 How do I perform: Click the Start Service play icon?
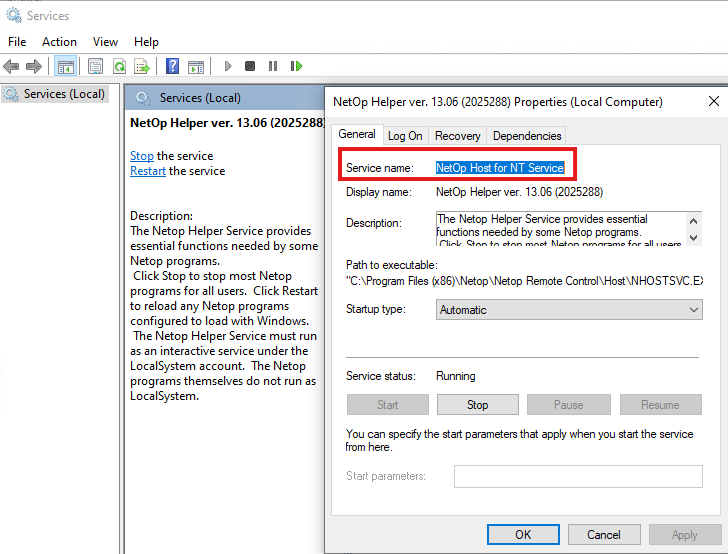pyautogui.click(x=228, y=66)
